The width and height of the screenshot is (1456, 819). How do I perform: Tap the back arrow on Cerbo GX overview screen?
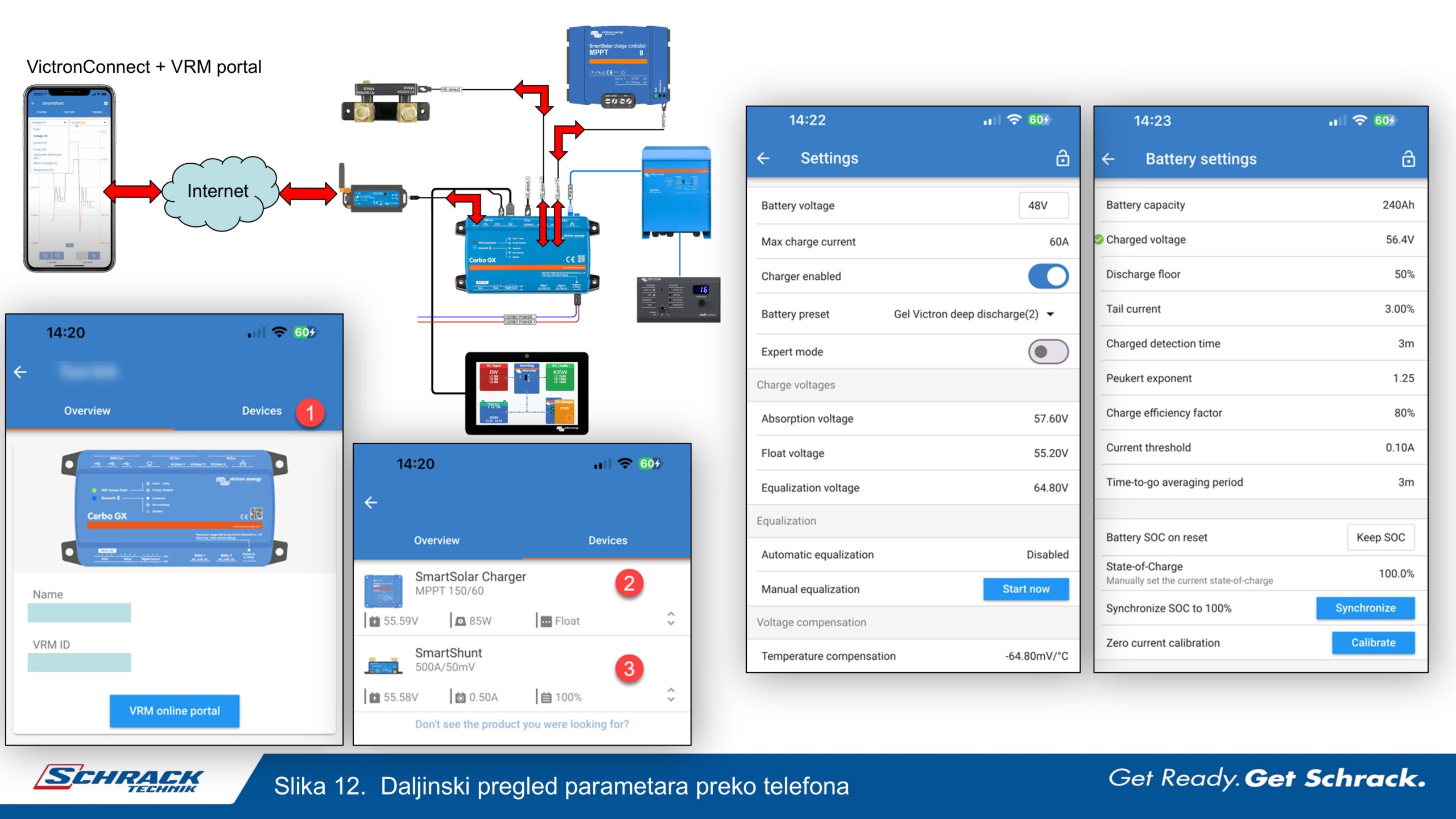click(x=20, y=372)
